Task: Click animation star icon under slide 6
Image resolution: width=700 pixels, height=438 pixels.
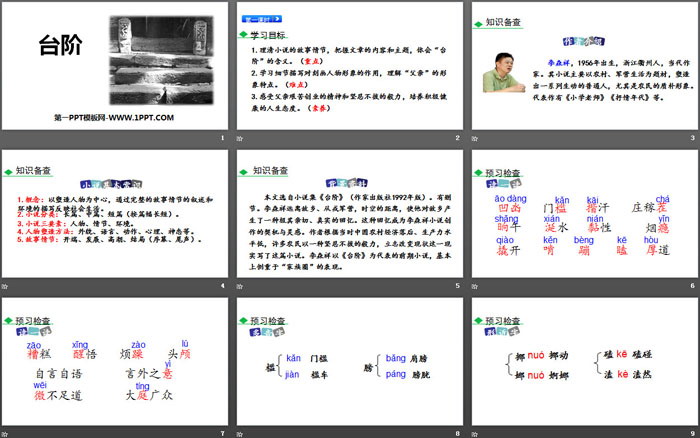Action: point(475,286)
